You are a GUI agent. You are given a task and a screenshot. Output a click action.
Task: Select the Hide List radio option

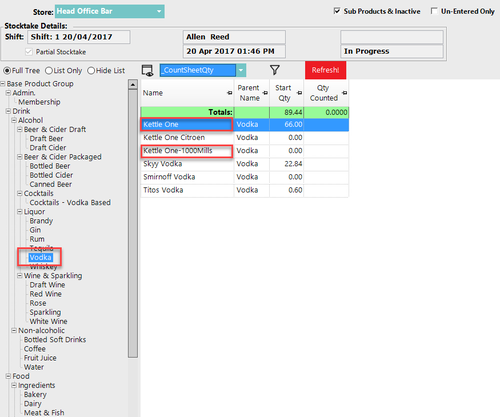click(91, 71)
